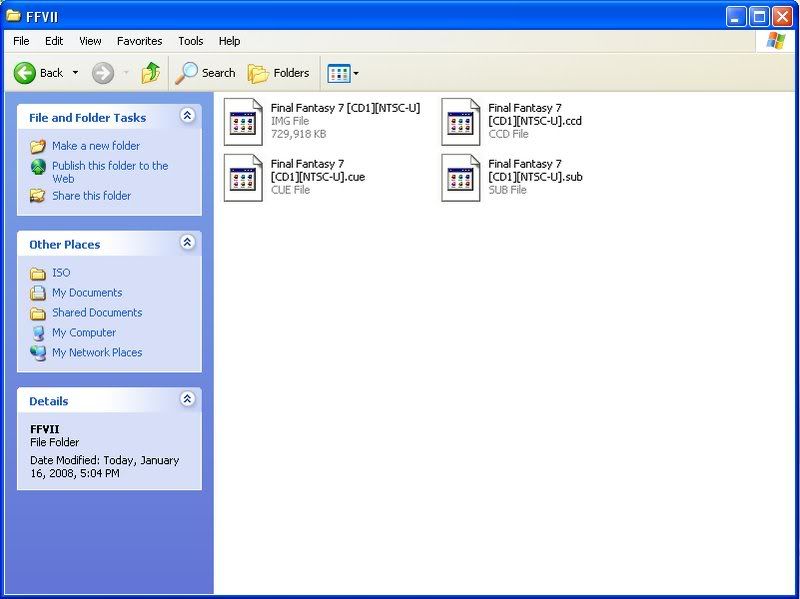Open the Back history dropdown arrow
The image size is (800, 599).
click(x=76, y=73)
